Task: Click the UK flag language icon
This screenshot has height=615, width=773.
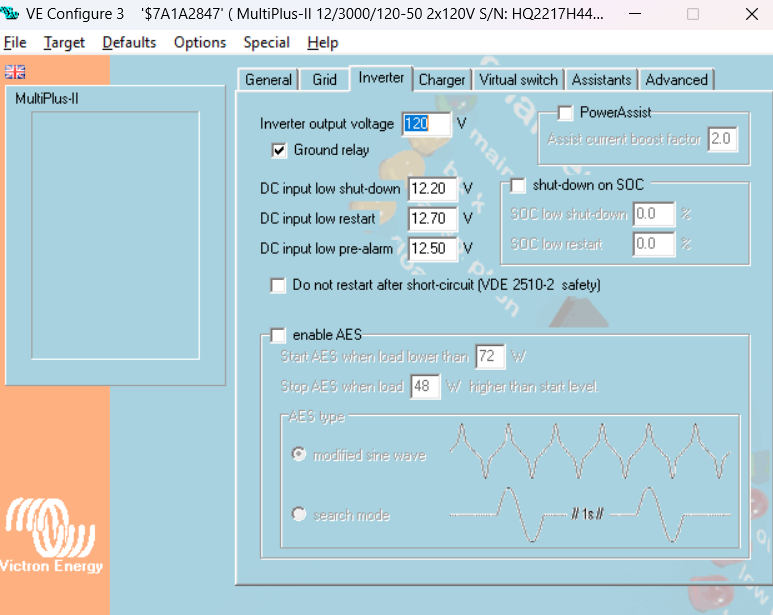Action: (15, 72)
